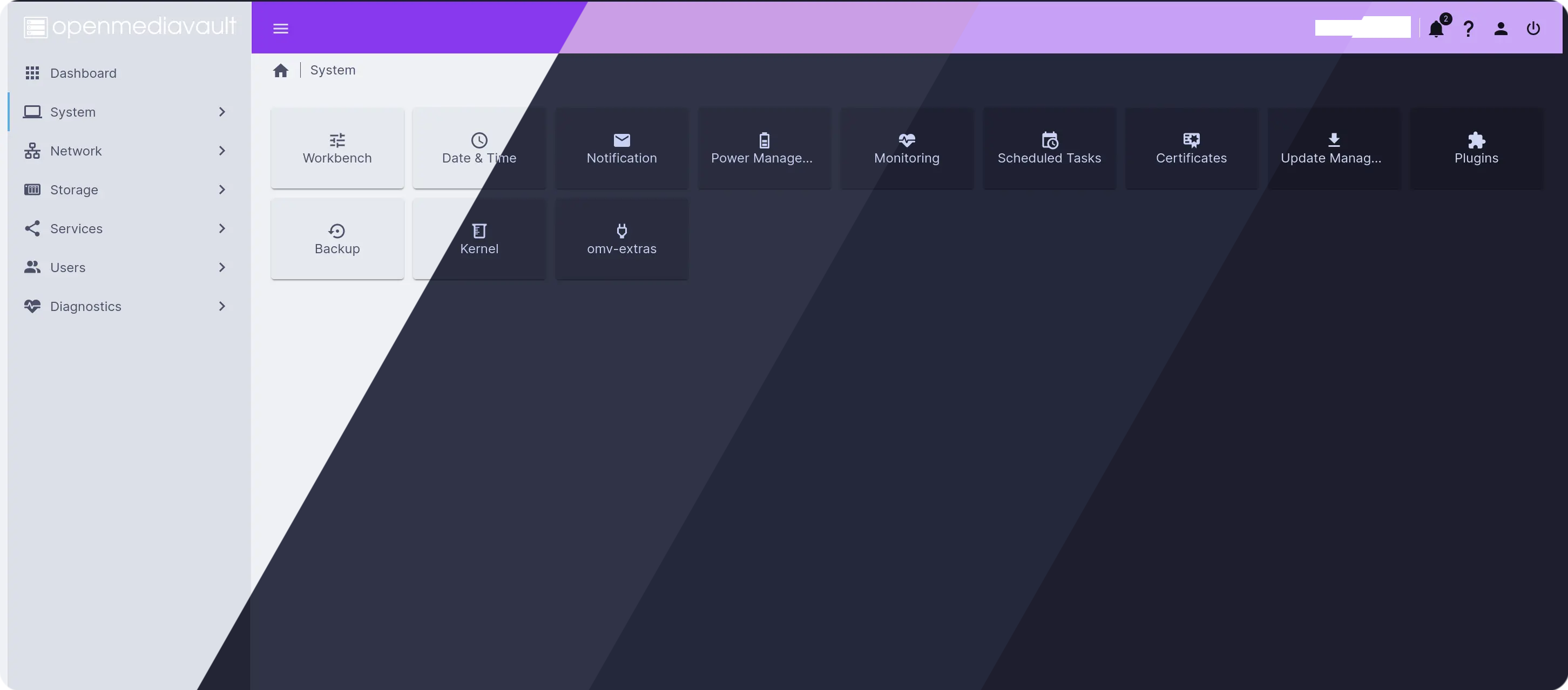Image resolution: width=1568 pixels, height=690 pixels.
Task: Open the Power Management card
Action: coord(764,148)
